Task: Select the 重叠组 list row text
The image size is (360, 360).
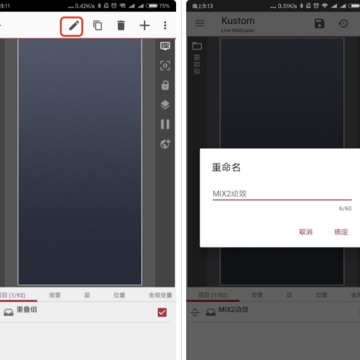Action: pos(27,310)
